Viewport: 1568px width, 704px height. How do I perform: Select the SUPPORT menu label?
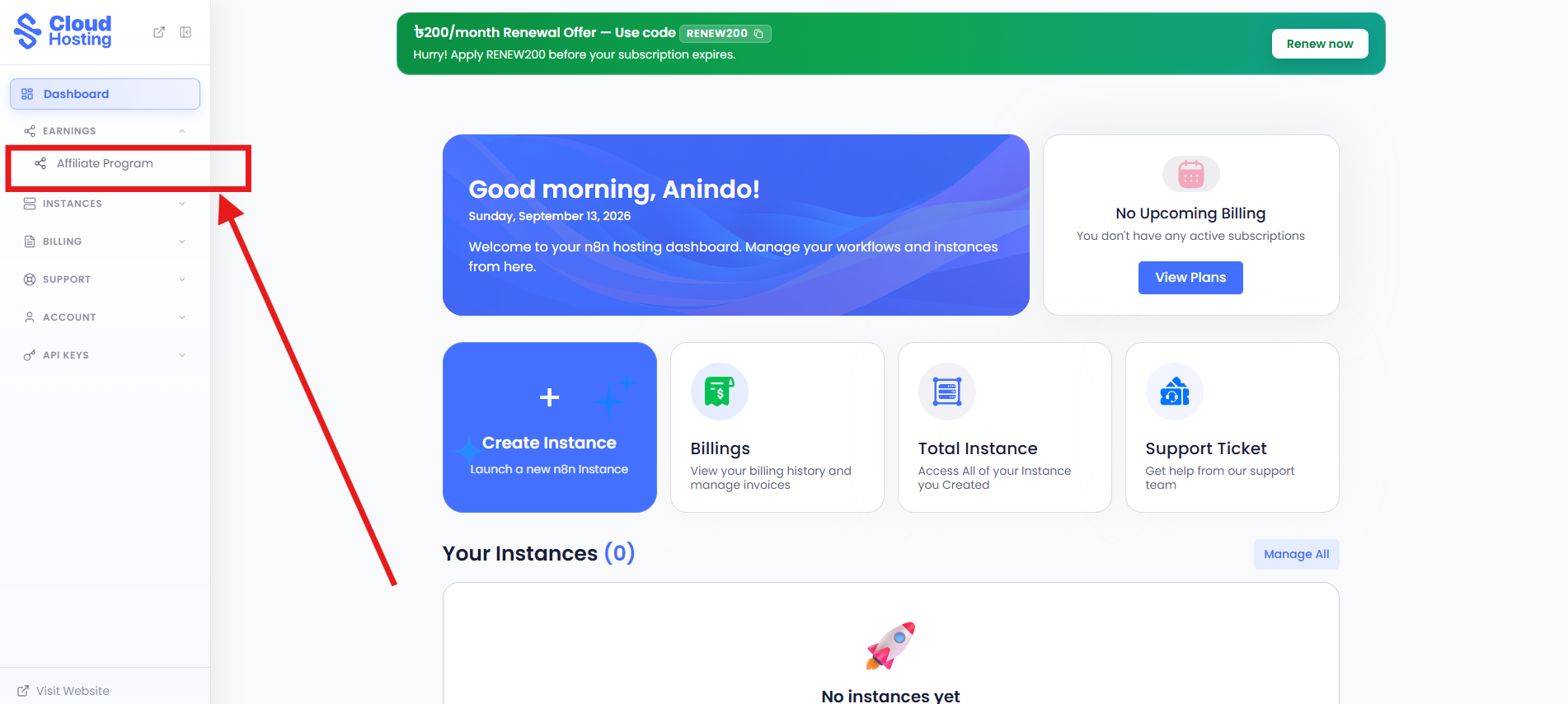pos(67,279)
